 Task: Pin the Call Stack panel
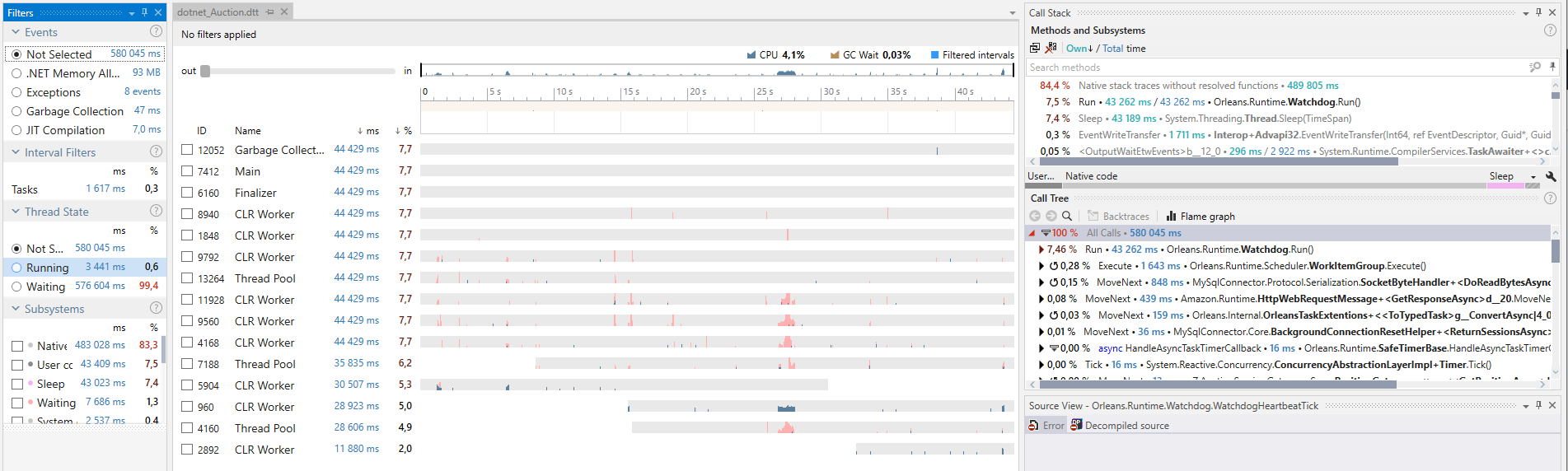pyautogui.click(x=1538, y=12)
